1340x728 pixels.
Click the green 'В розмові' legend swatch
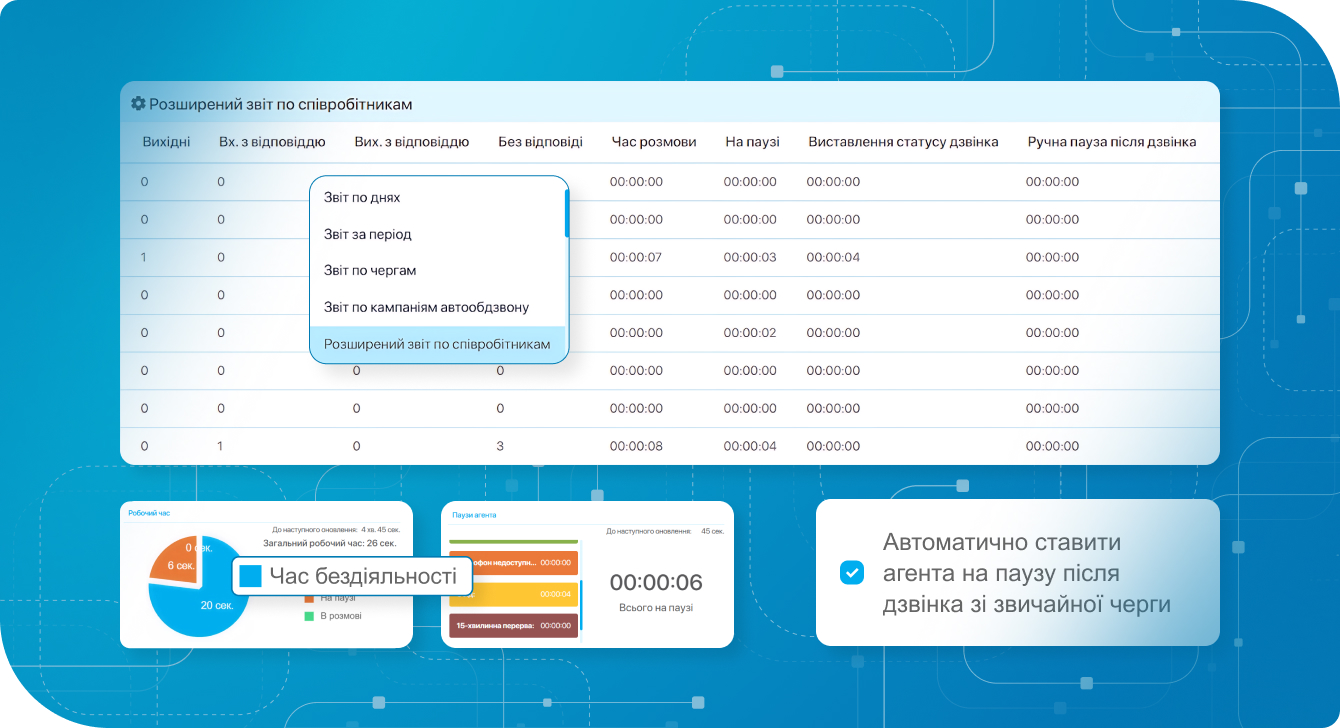click(x=308, y=616)
